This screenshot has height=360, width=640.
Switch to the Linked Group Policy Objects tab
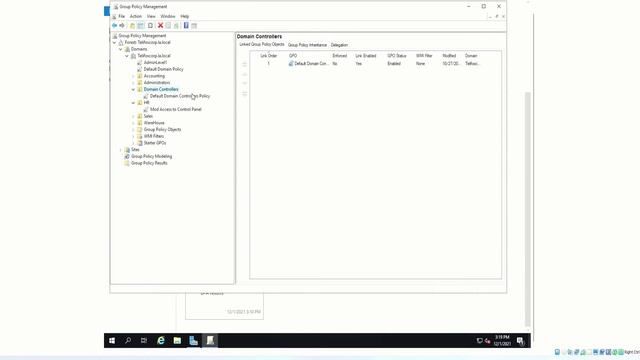[262, 44]
